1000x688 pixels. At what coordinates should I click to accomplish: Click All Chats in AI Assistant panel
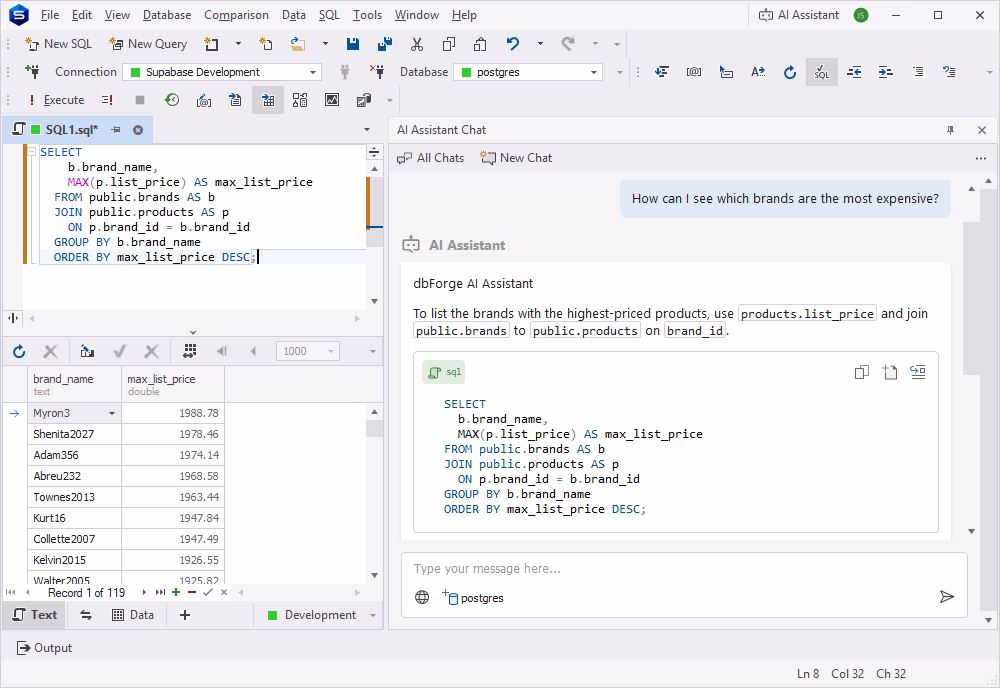pyautogui.click(x=430, y=157)
